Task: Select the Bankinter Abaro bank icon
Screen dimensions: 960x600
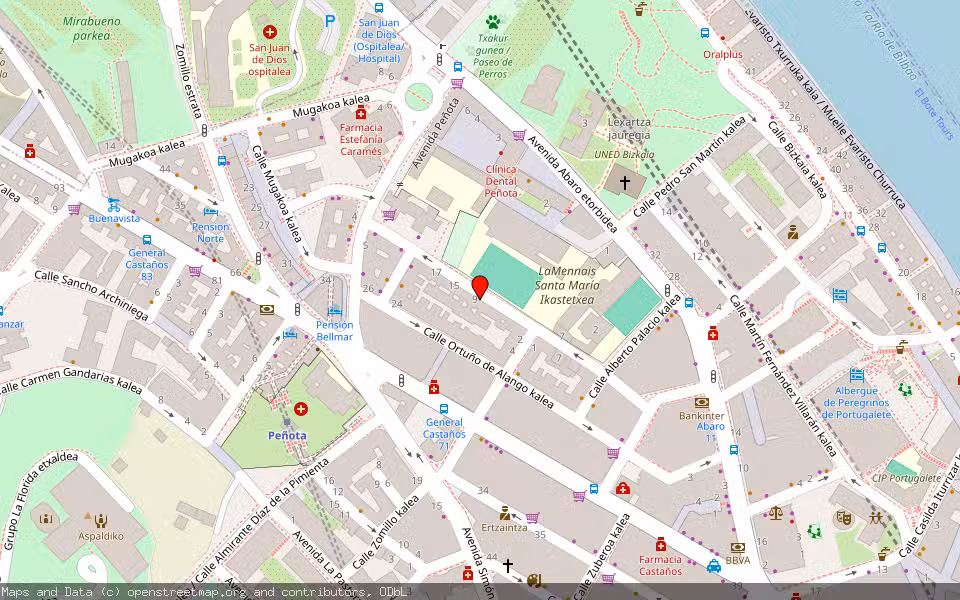Action: 702,402
